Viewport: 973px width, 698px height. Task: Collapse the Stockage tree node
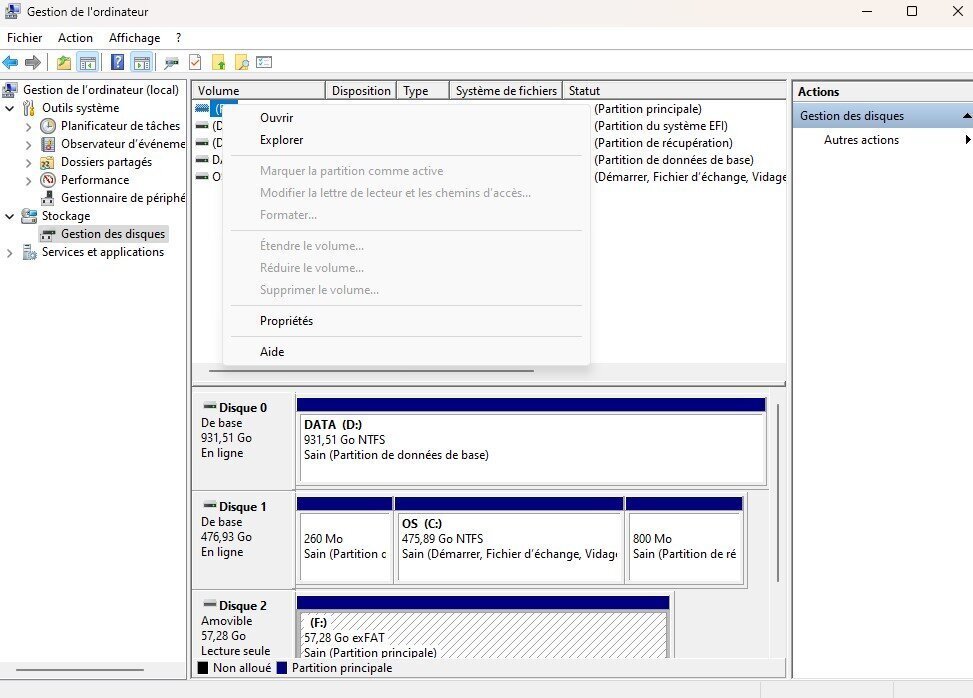(9, 217)
